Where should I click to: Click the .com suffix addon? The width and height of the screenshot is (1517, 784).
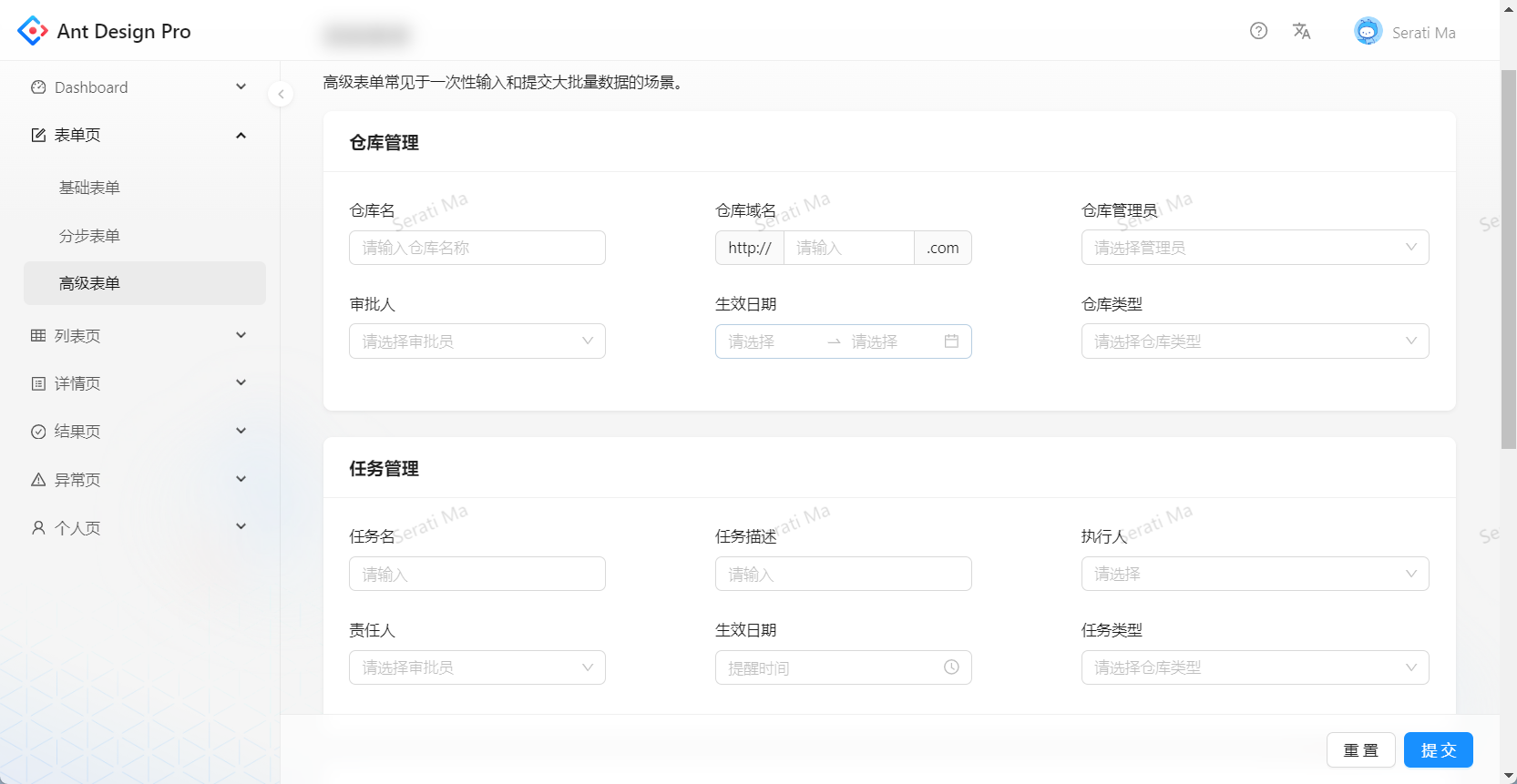[943, 248]
